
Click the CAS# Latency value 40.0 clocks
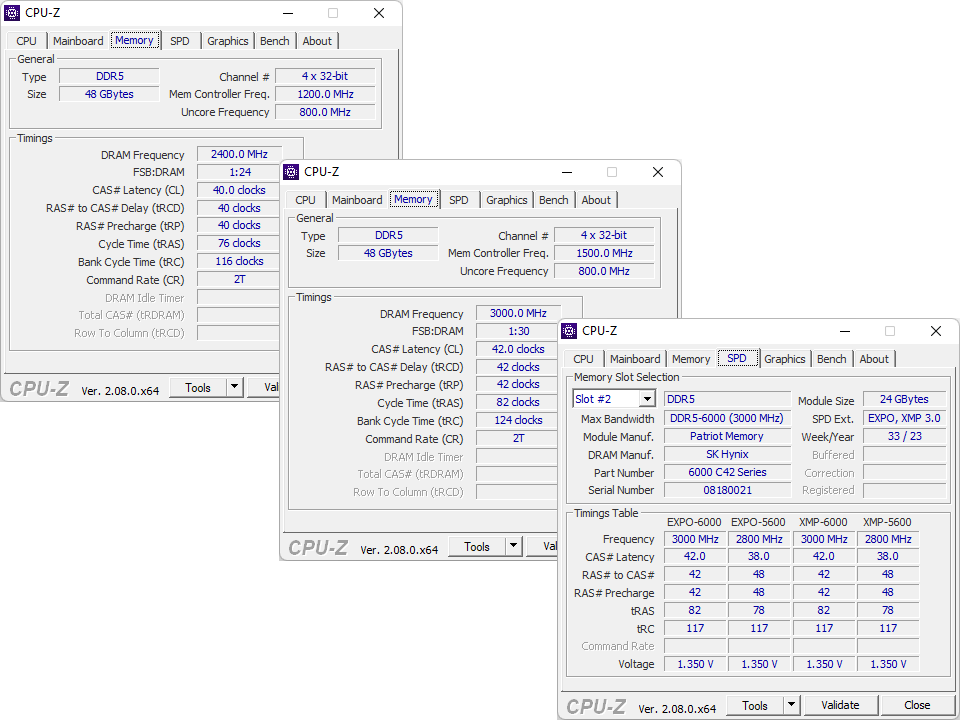(239, 190)
